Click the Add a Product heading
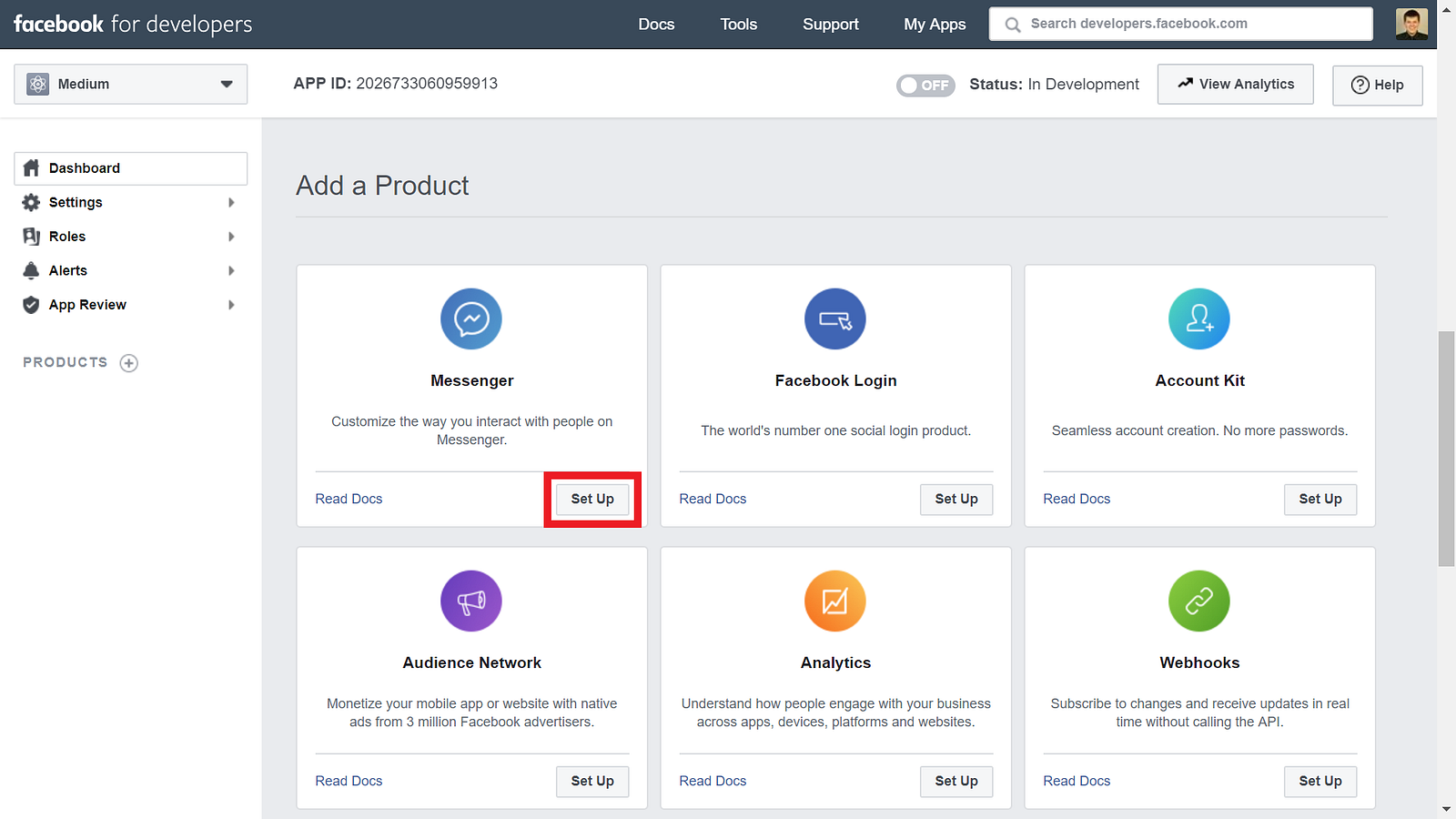This screenshot has height=819, width=1456. coord(382,186)
